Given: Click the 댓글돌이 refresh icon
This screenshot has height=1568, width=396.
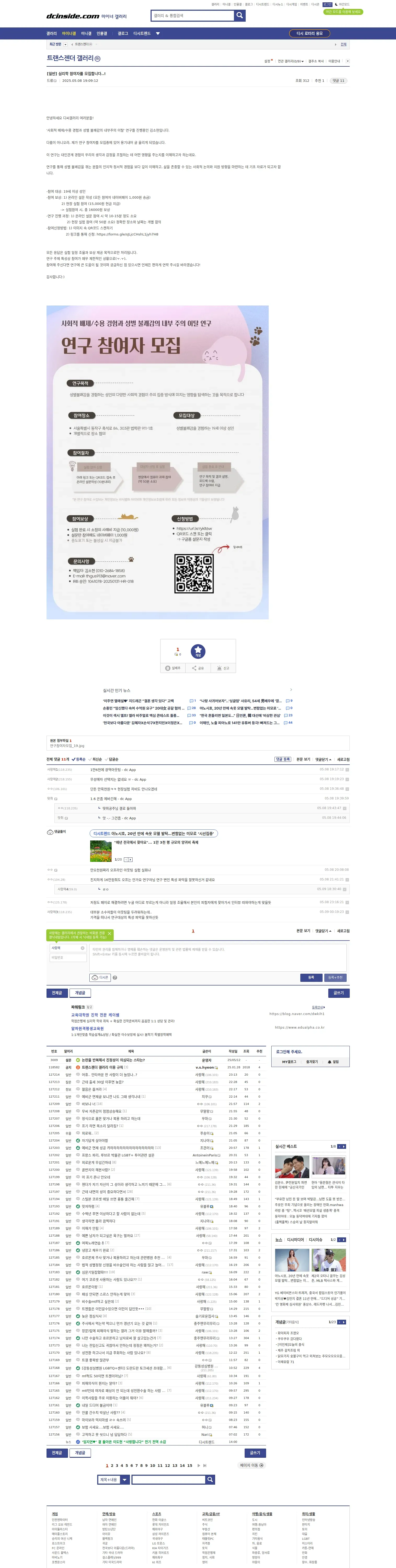Looking at the screenshot, I should 50,832.
